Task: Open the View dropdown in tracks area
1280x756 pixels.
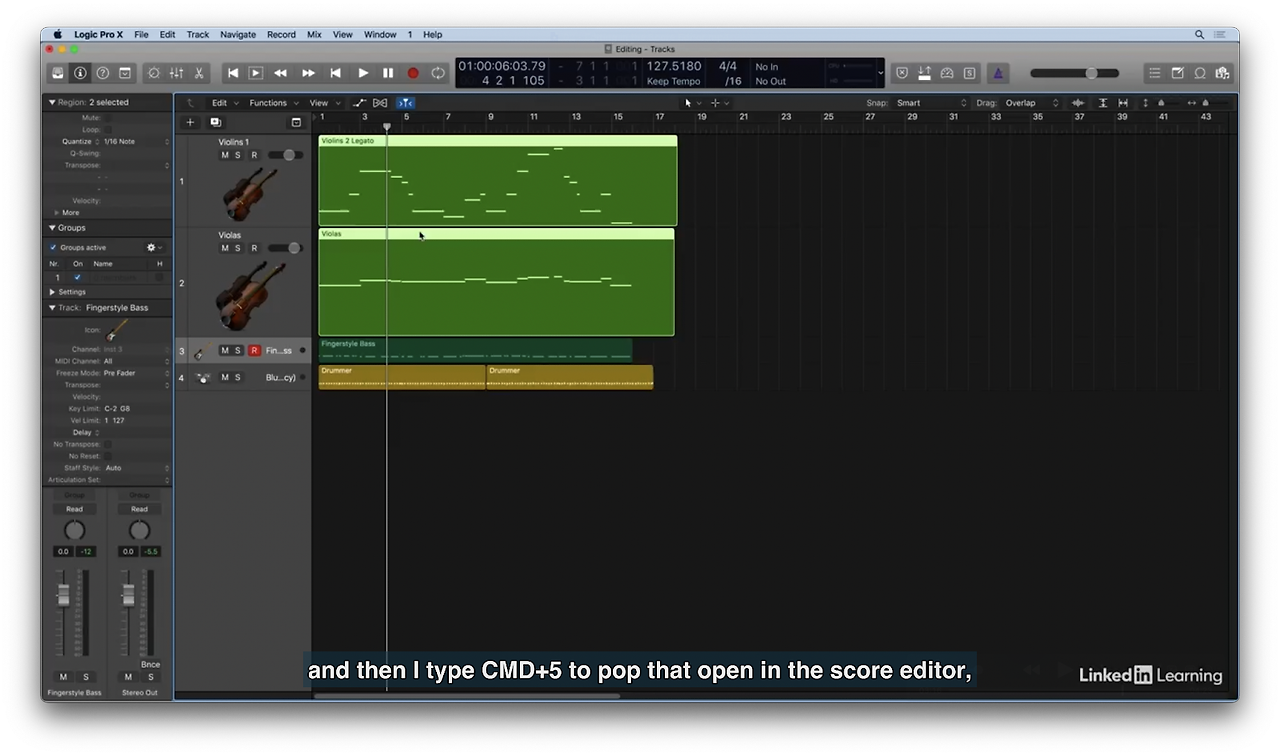Action: pos(323,103)
